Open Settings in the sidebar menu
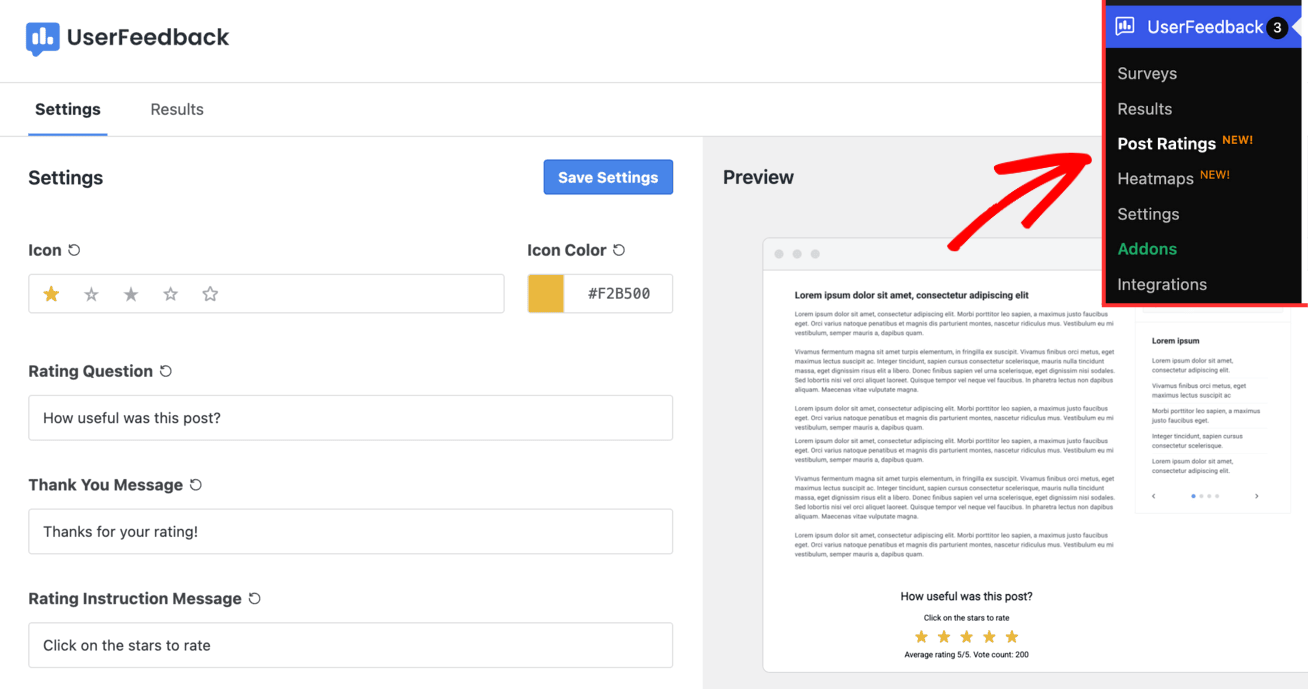Screen dimensions: 1308x689 click(1148, 214)
